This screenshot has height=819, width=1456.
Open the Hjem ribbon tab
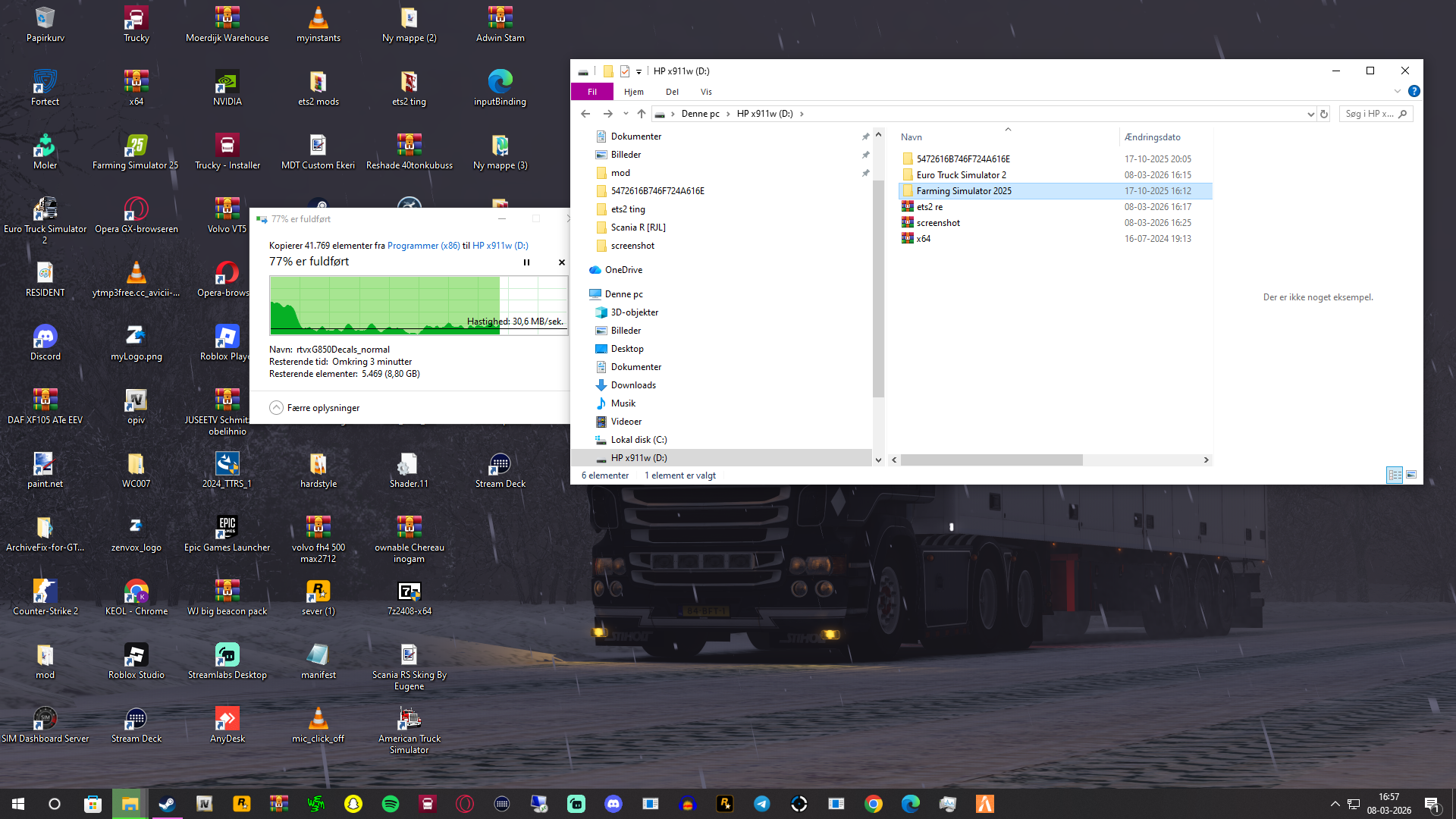point(633,92)
